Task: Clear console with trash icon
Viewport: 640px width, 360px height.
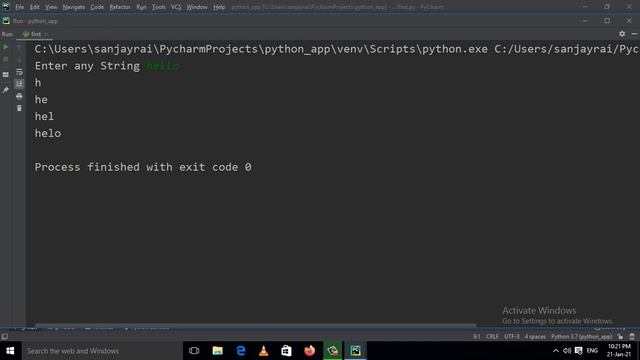Action: pos(19,108)
